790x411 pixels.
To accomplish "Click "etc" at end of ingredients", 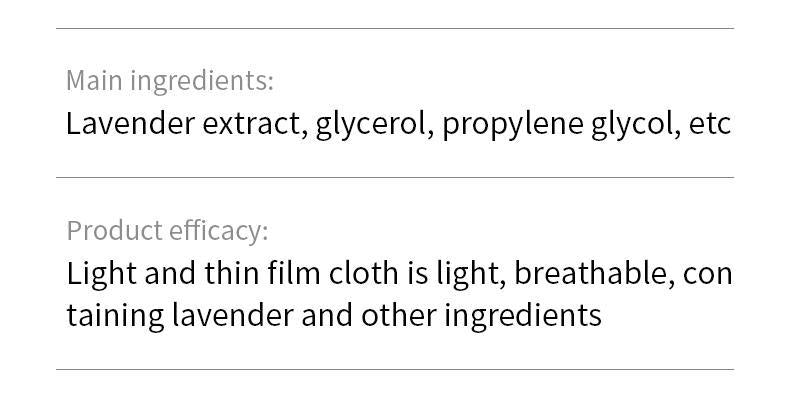I will coord(710,124).
